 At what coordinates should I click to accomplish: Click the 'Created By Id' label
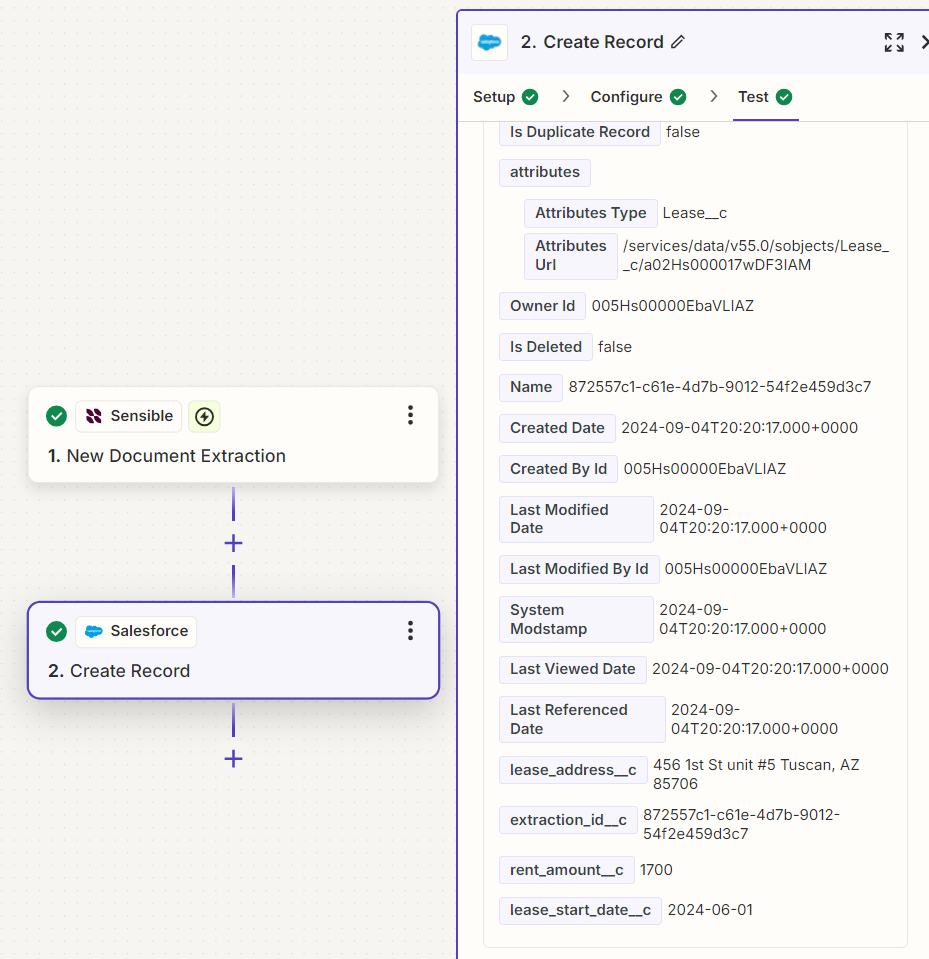coord(558,469)
